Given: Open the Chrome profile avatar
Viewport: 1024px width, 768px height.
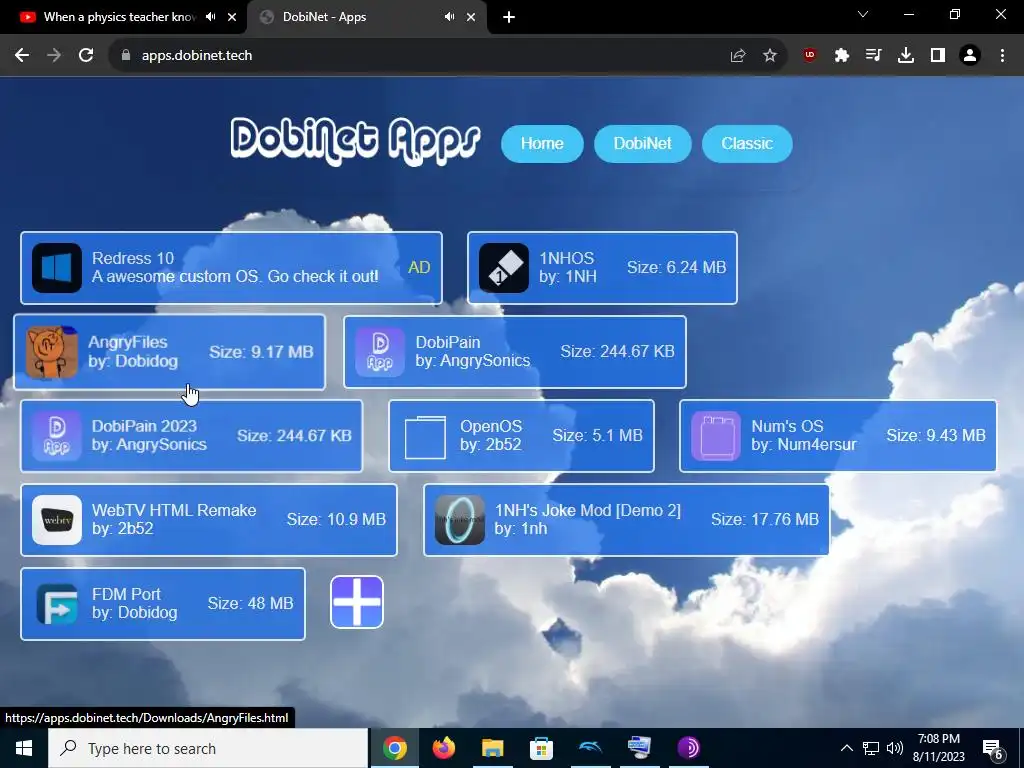Looking at the screenshot, I should [970, 56].
